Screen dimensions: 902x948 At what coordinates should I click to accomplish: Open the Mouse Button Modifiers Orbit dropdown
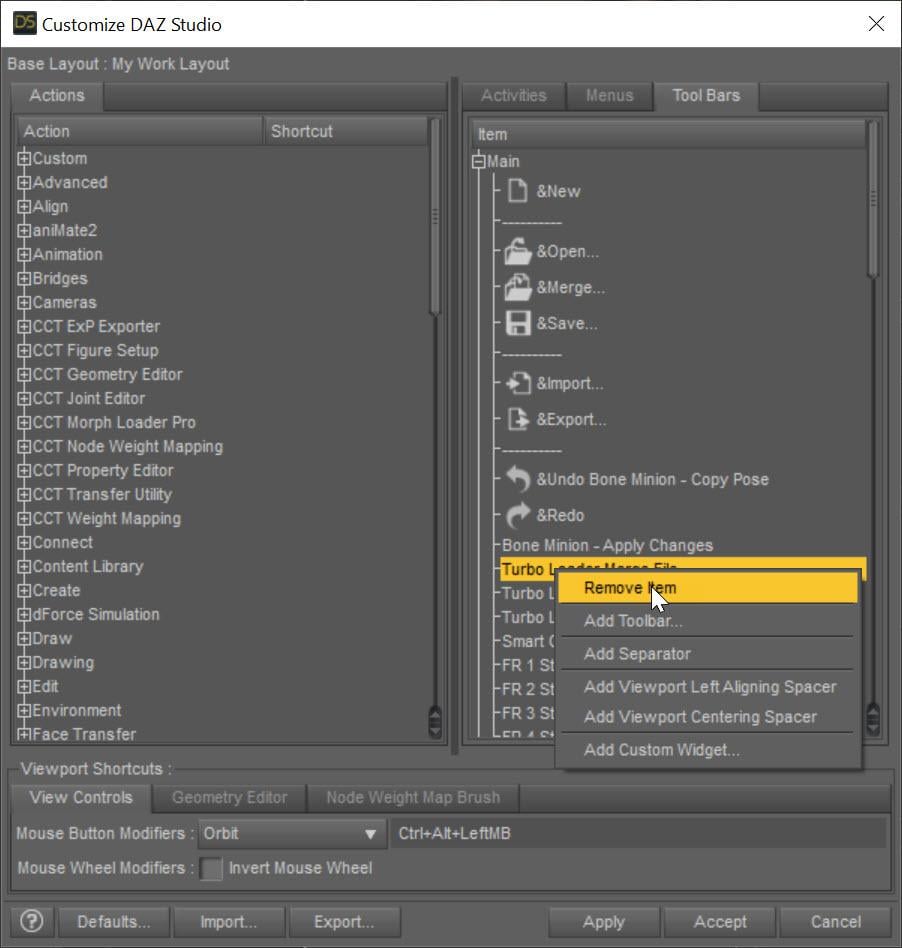click(x=292, y=833)
